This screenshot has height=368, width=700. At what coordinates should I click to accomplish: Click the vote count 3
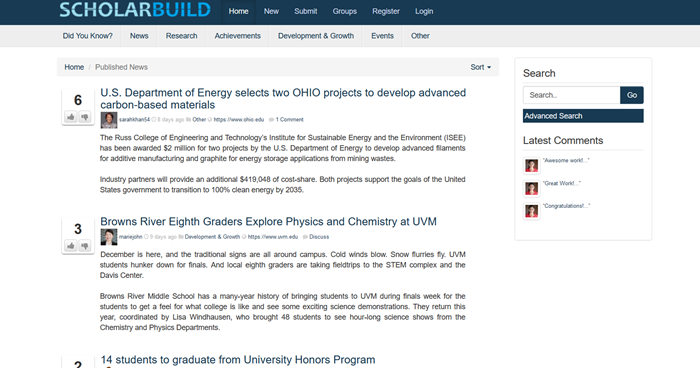tap(78, 230)
